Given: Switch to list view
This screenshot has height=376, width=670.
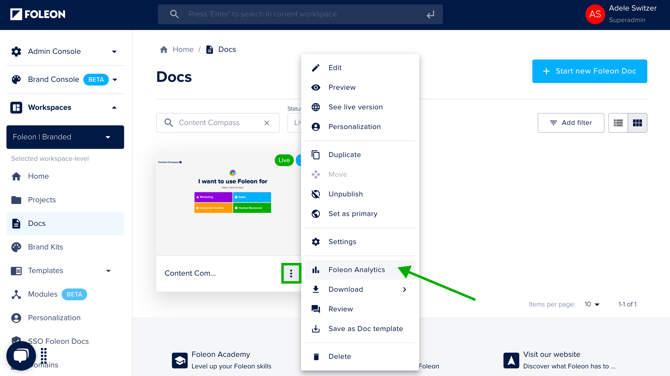Looking at the screenshot, I should tap(618, 123).
